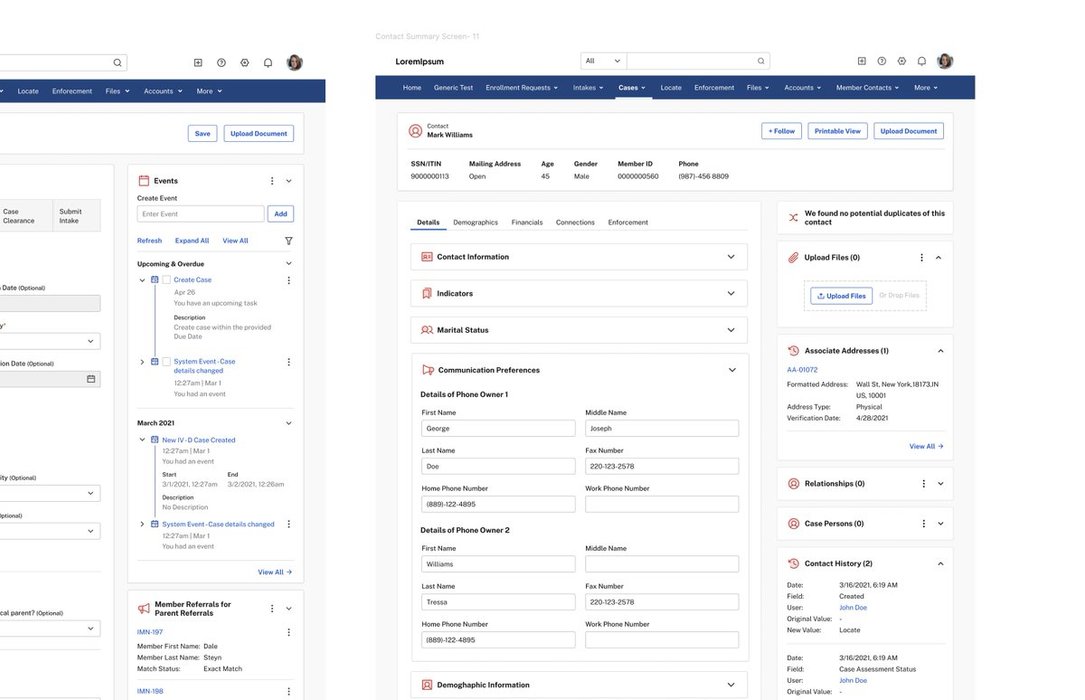This screenshot has width=1085, height=700.
Task: Open the Events panel three-dot menu
Action: (x=272, y=181)
